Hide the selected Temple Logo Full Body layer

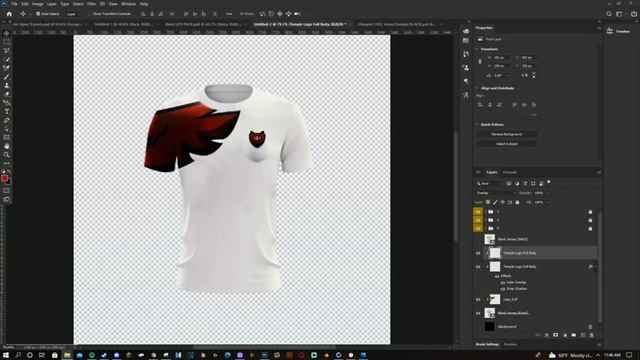478,253
